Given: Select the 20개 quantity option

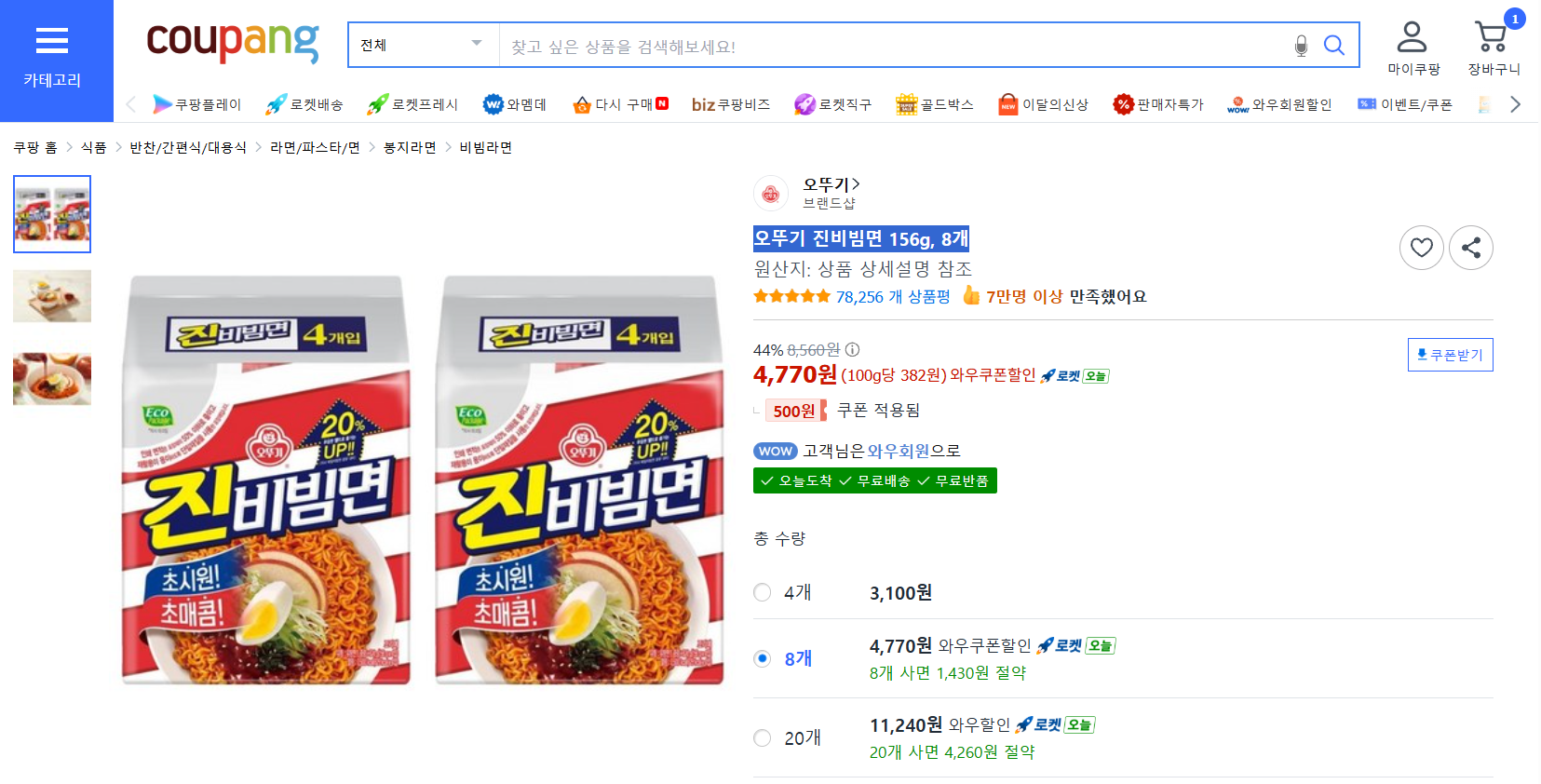Looking at the screenshot, I should pos(763,737).
